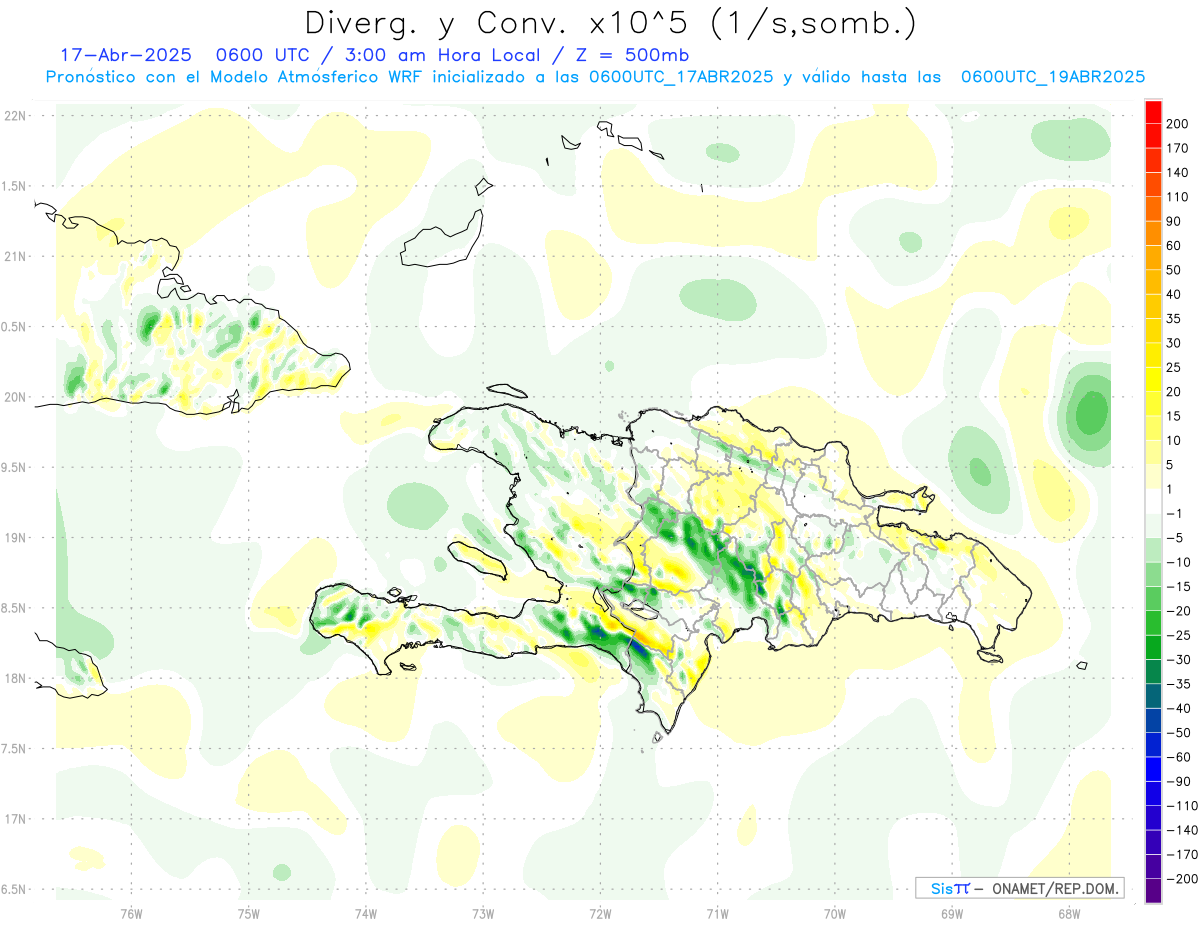
Task: Click the positive '110' scale label
Action: pos(1179,197)
